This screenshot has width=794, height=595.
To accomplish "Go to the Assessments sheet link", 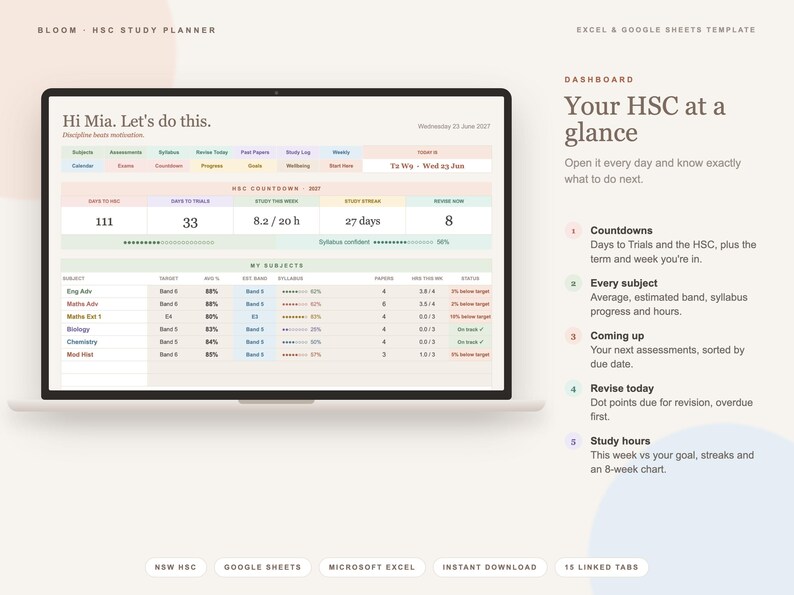I will [126, 152].
